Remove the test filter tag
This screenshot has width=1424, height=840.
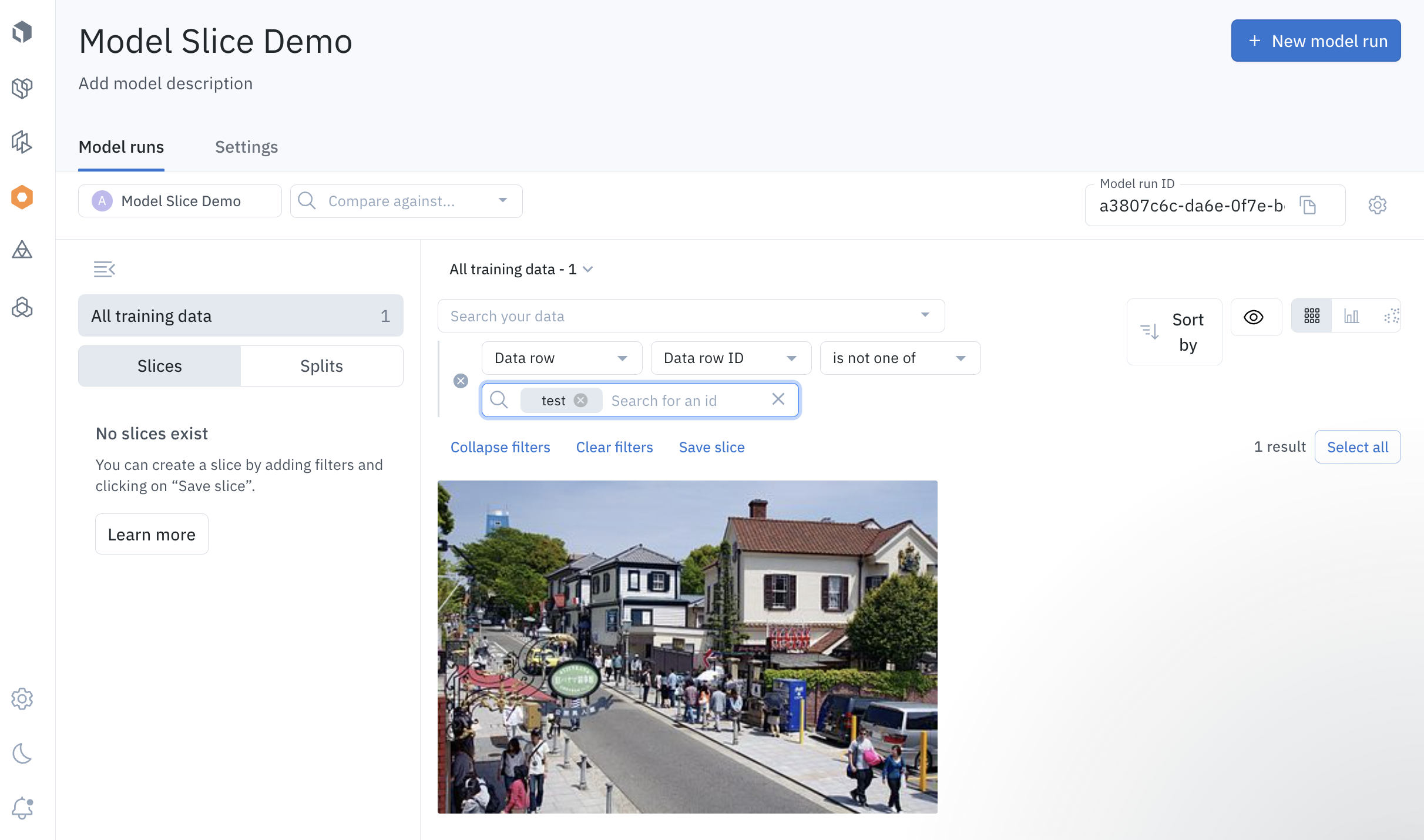pos(582,399)
